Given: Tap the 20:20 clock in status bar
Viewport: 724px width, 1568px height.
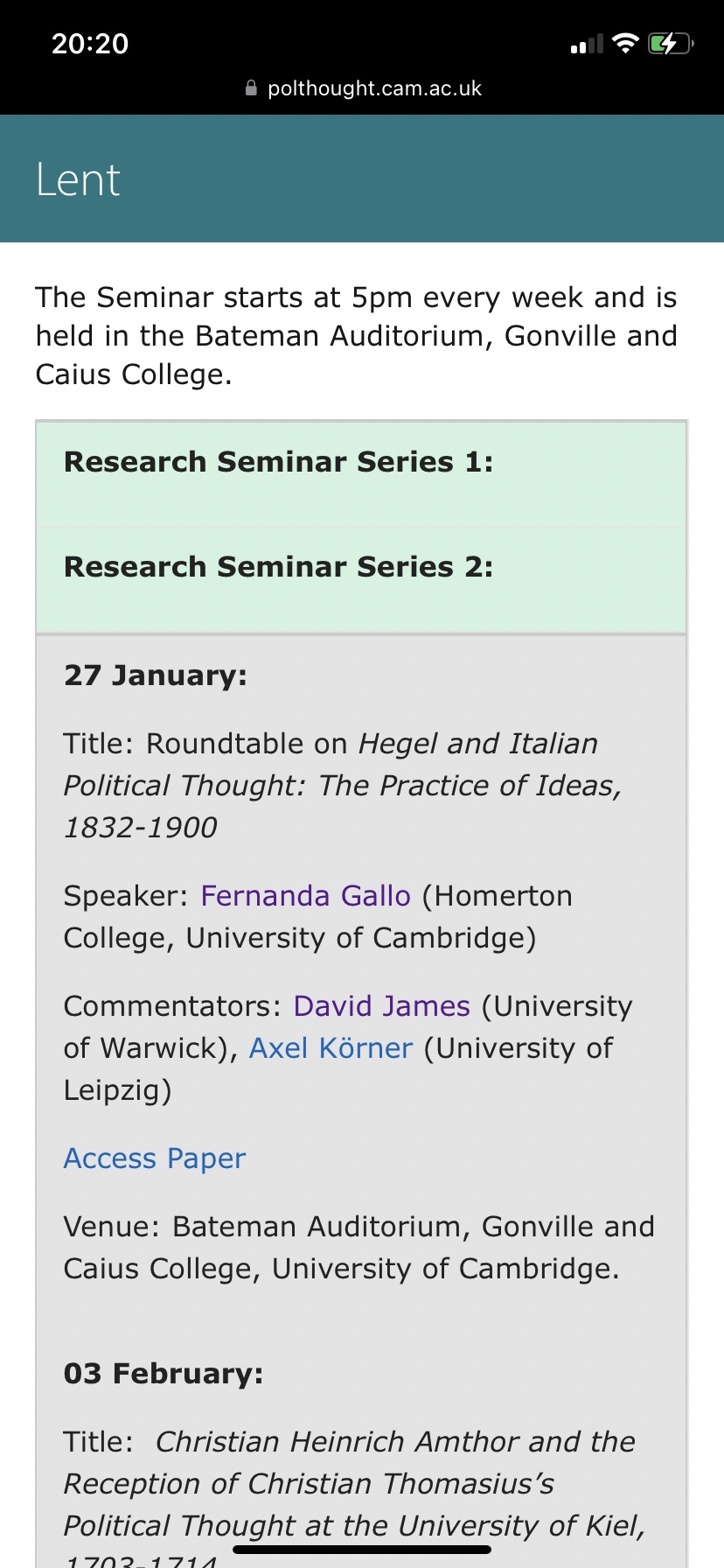Looking at the screenshot, I should tap(90, 44).
